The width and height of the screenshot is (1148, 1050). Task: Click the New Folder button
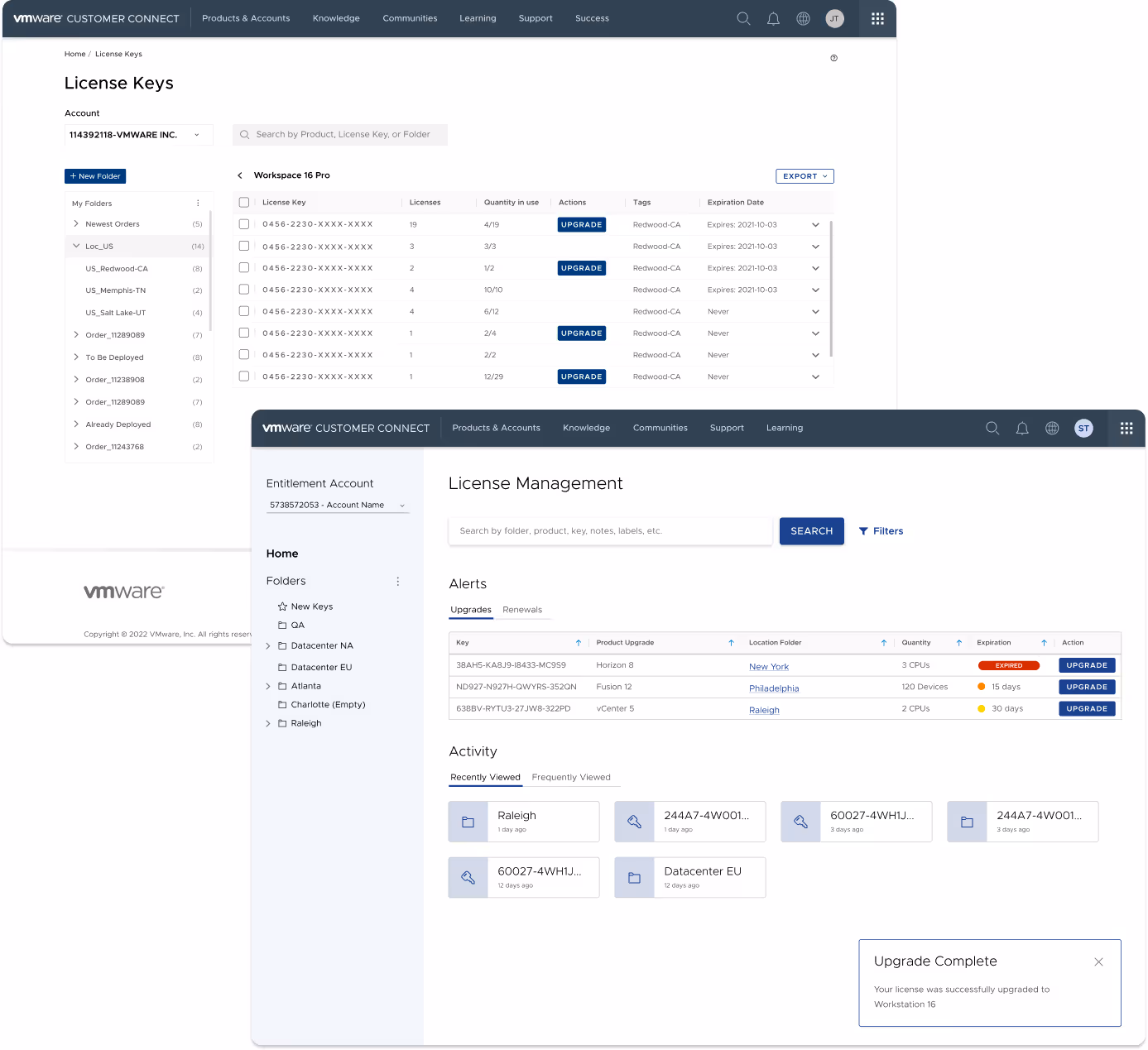pos(95,176)
